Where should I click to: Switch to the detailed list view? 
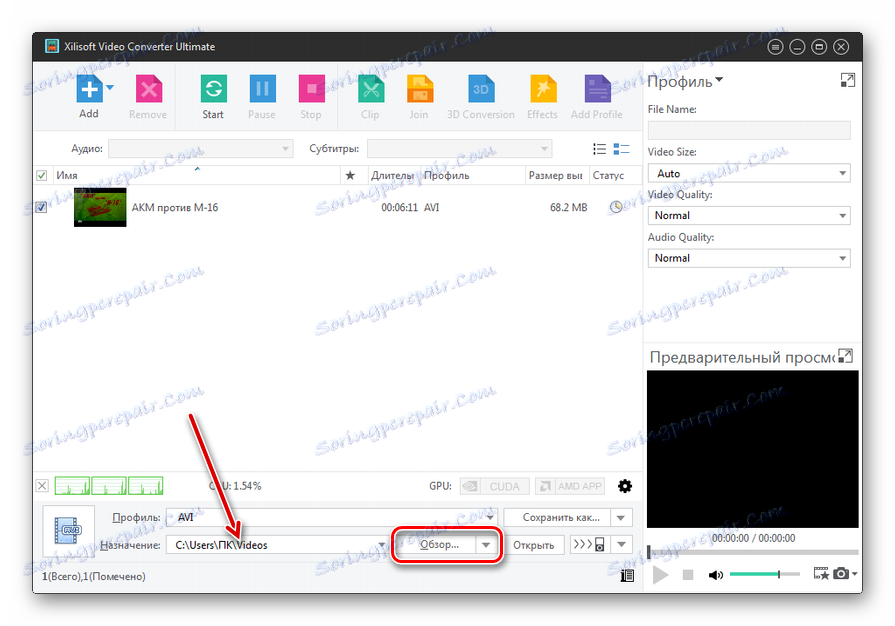pyautogui.click(x=621, y=148)
